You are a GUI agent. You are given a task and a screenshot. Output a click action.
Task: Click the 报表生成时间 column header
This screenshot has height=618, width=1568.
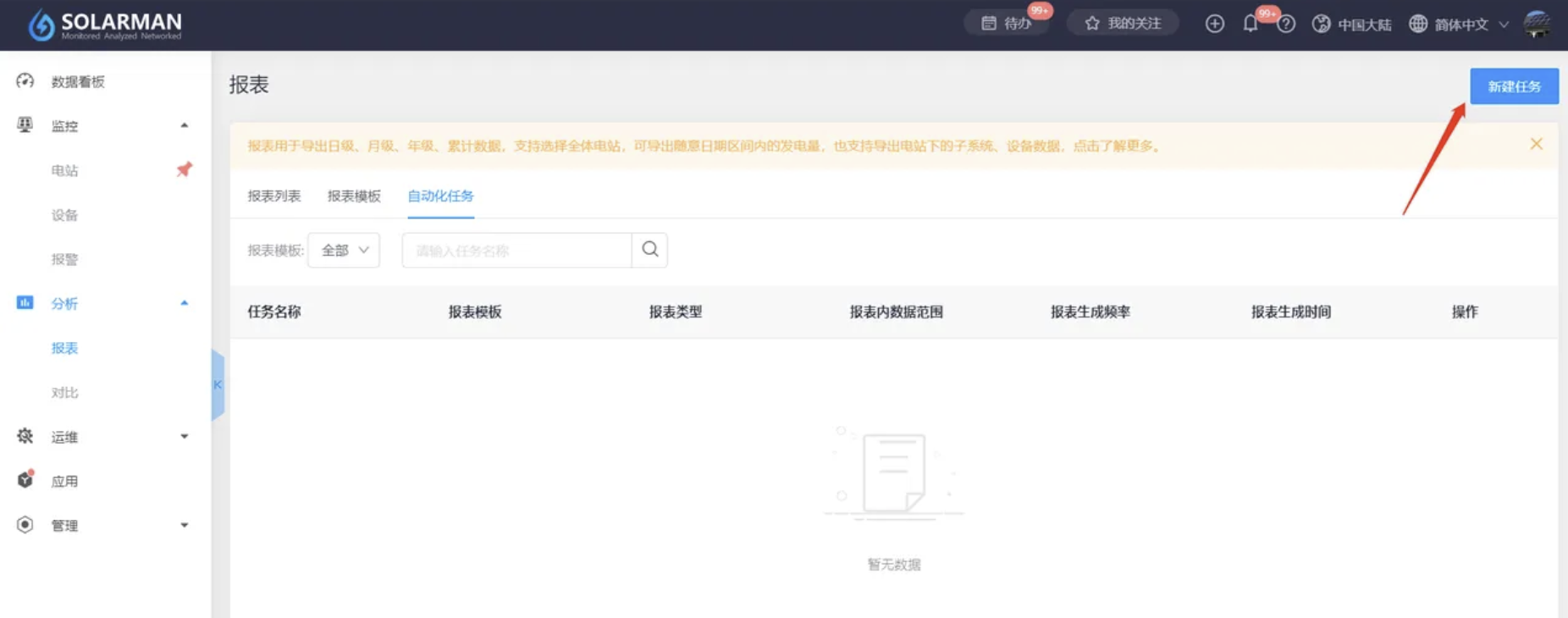pos(1291,312)
